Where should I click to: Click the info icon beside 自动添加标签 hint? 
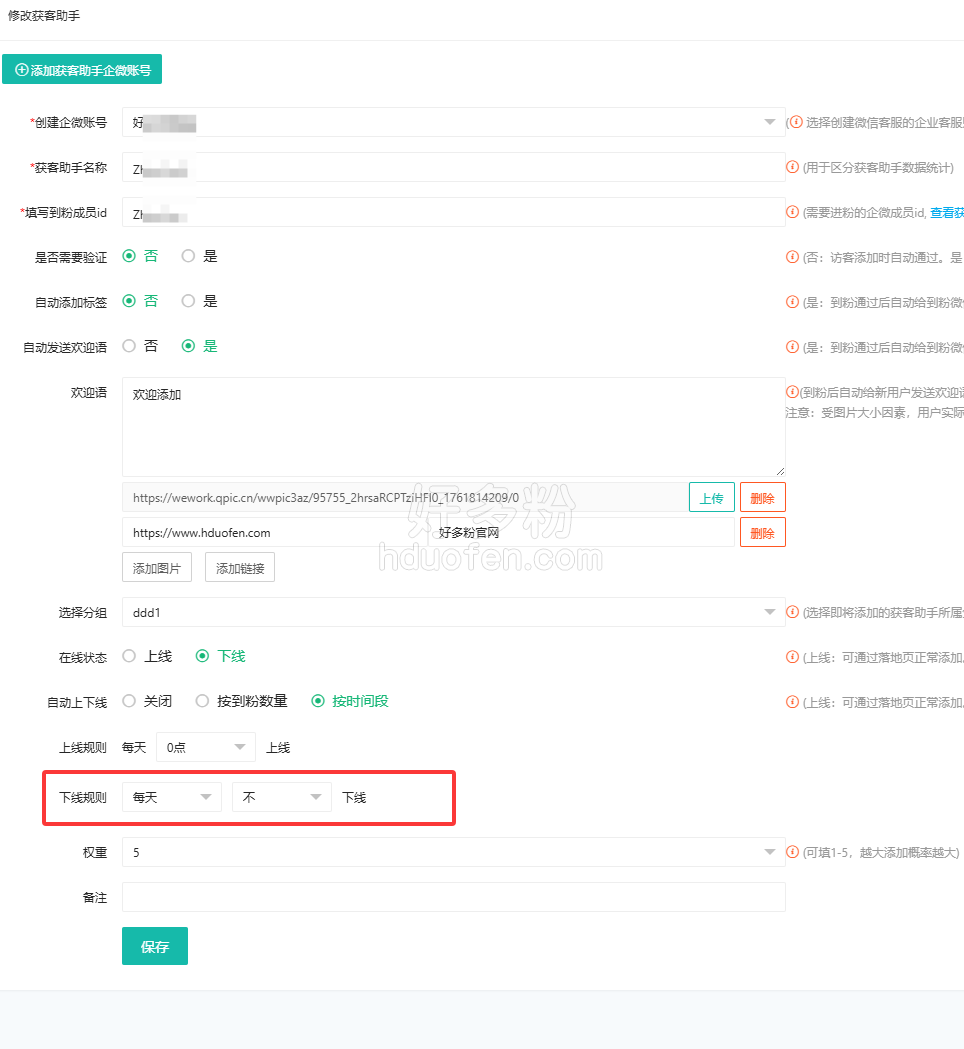[794, 302]
